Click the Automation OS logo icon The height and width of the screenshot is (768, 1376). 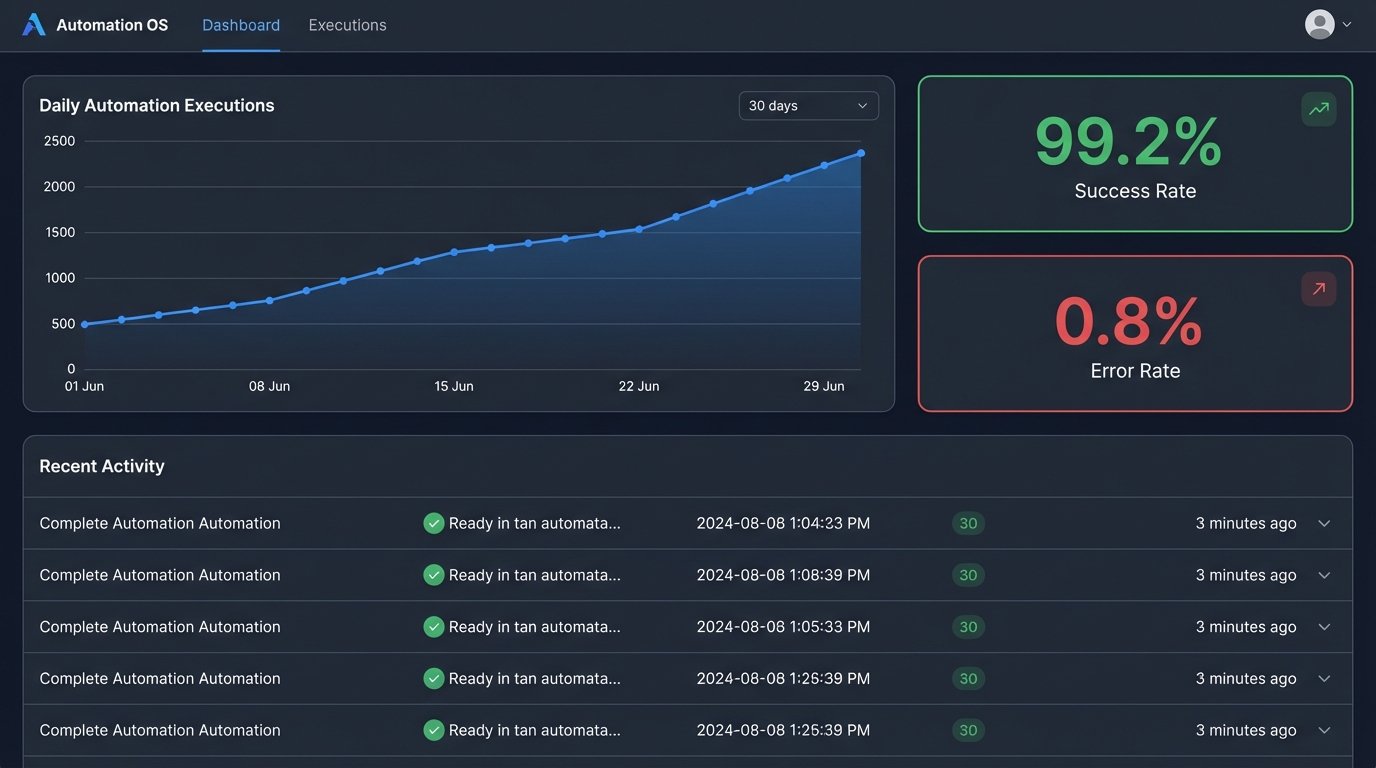pos(34,25)
